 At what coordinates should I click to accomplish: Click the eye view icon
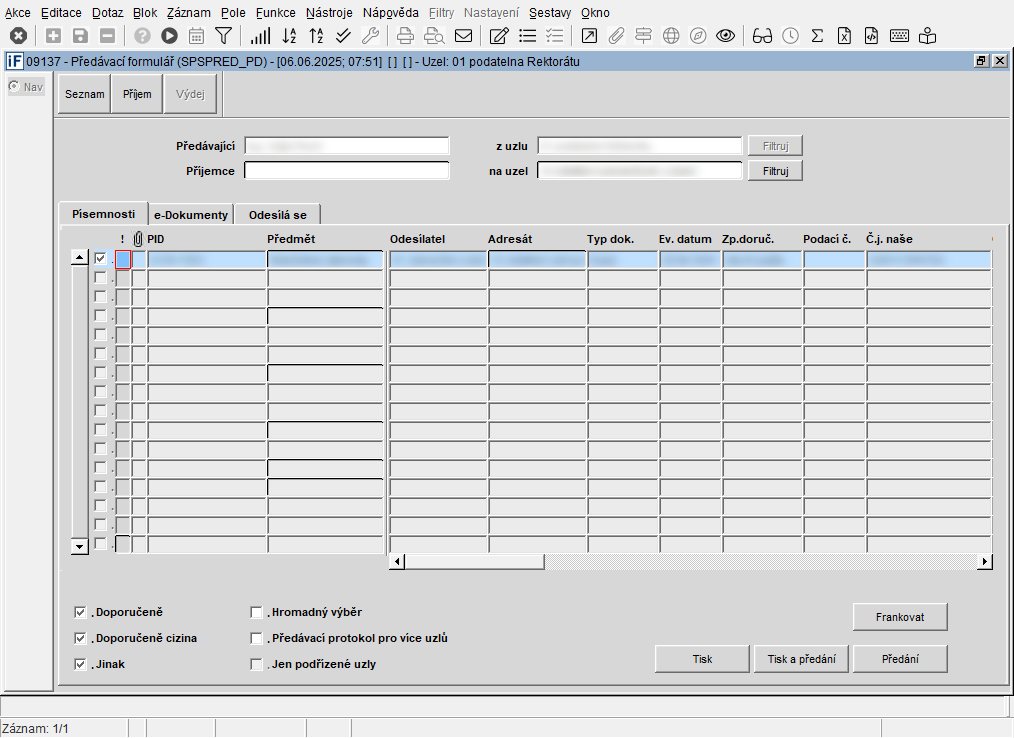pos(726,36)
